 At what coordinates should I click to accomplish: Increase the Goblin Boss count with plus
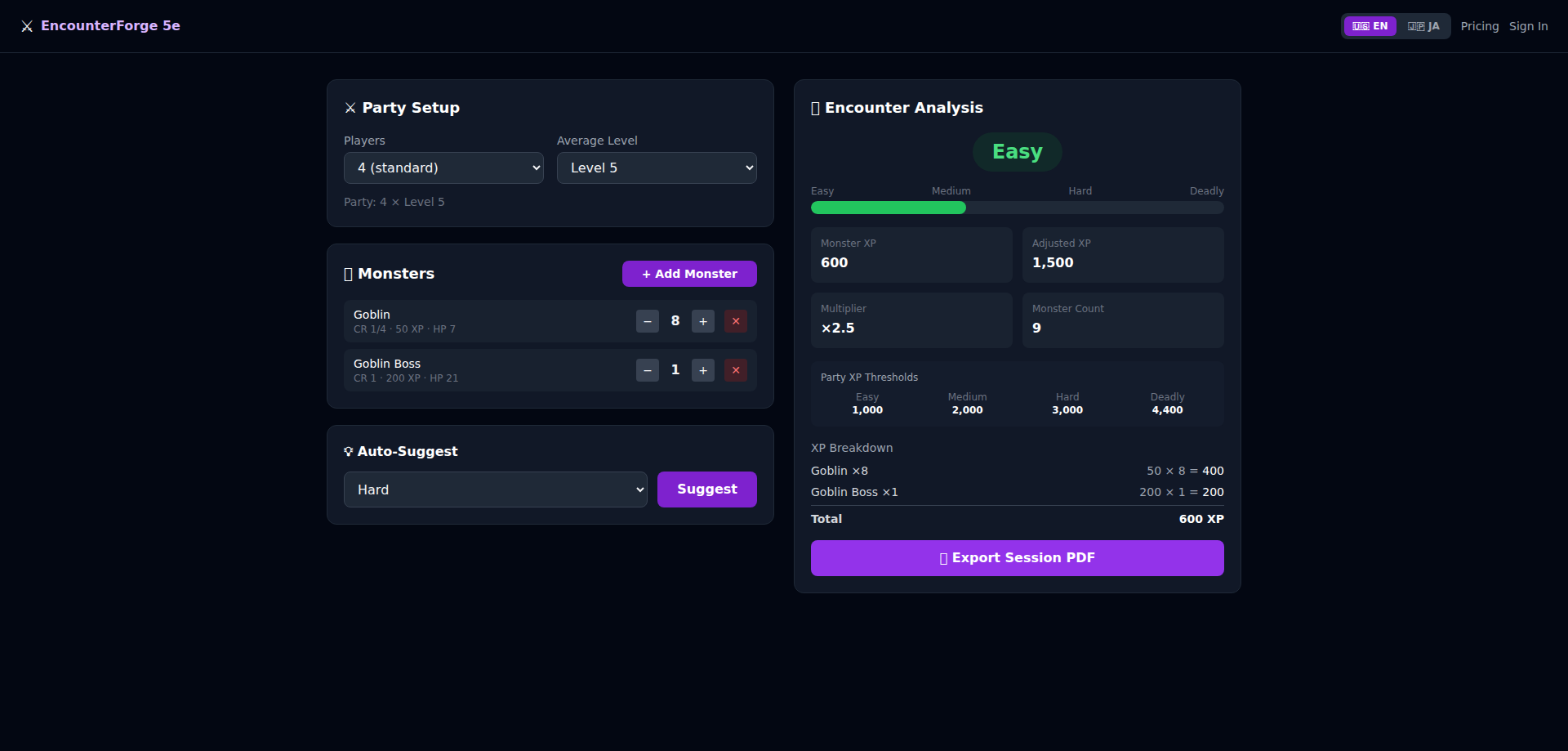703,370
